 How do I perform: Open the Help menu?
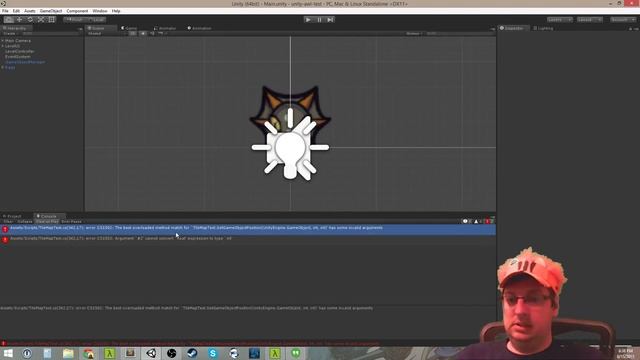[116, 11]
